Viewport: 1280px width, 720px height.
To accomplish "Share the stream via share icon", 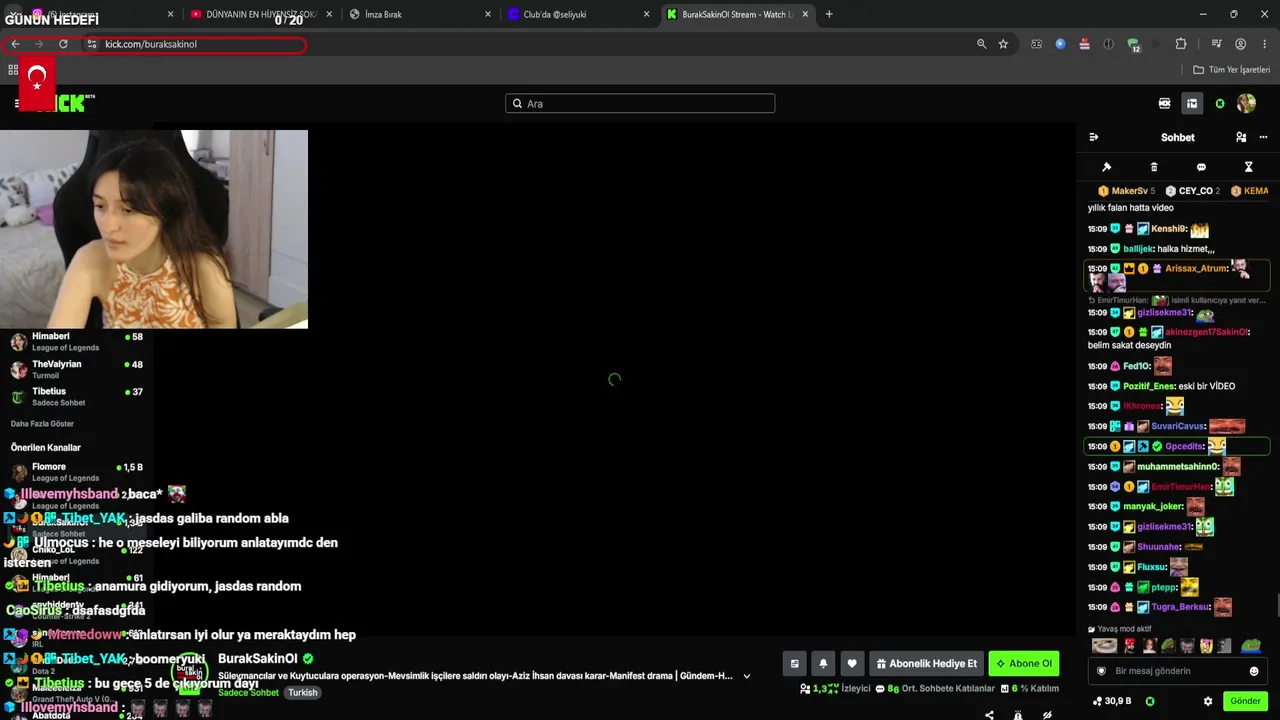I will pos(989,714).
